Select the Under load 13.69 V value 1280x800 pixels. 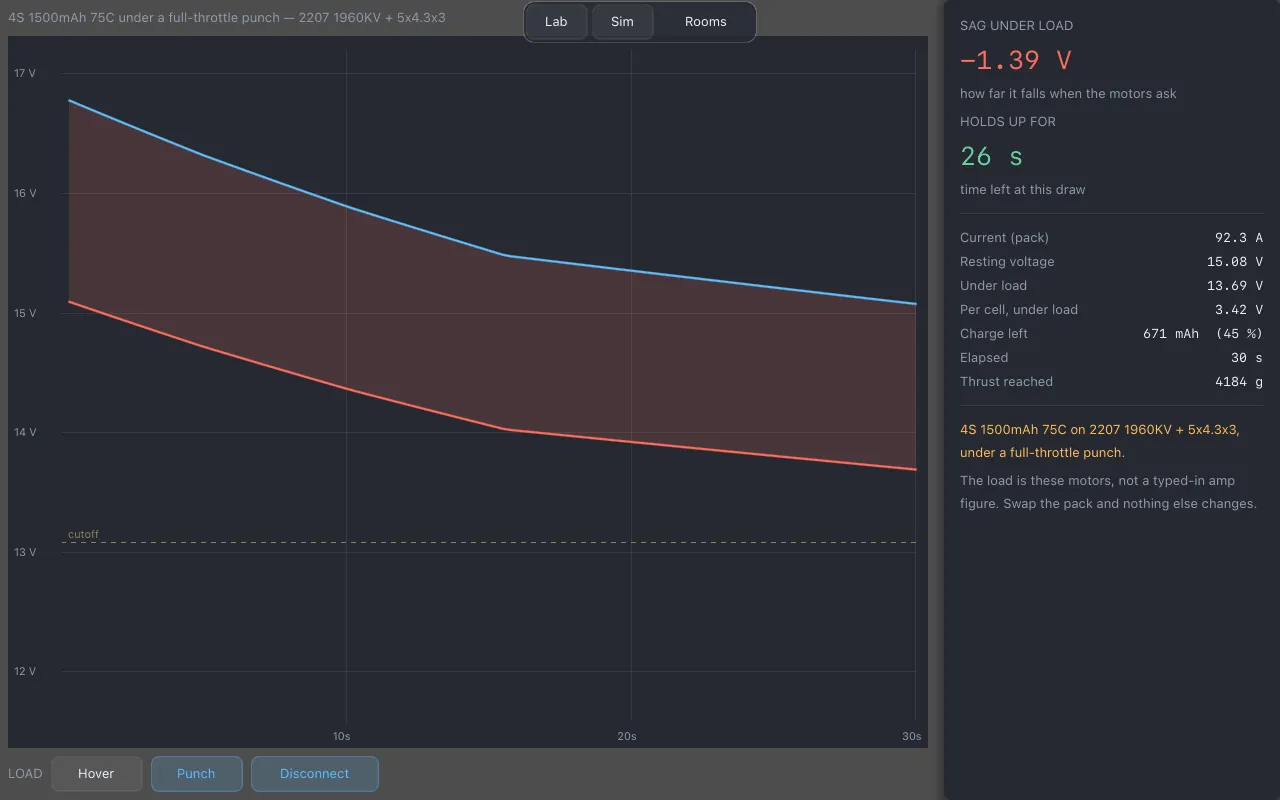click(1235, 286)
